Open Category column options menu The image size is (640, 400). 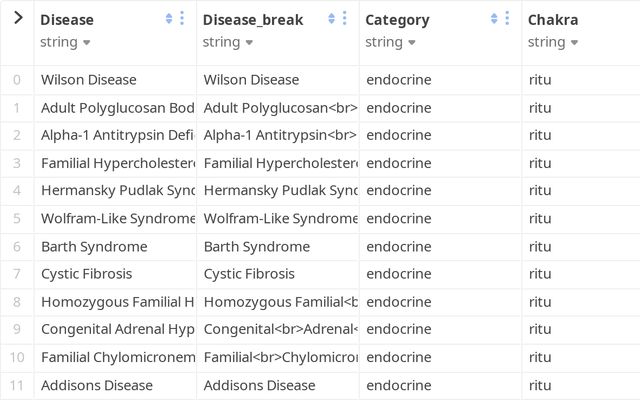click(x=508, y=19)
